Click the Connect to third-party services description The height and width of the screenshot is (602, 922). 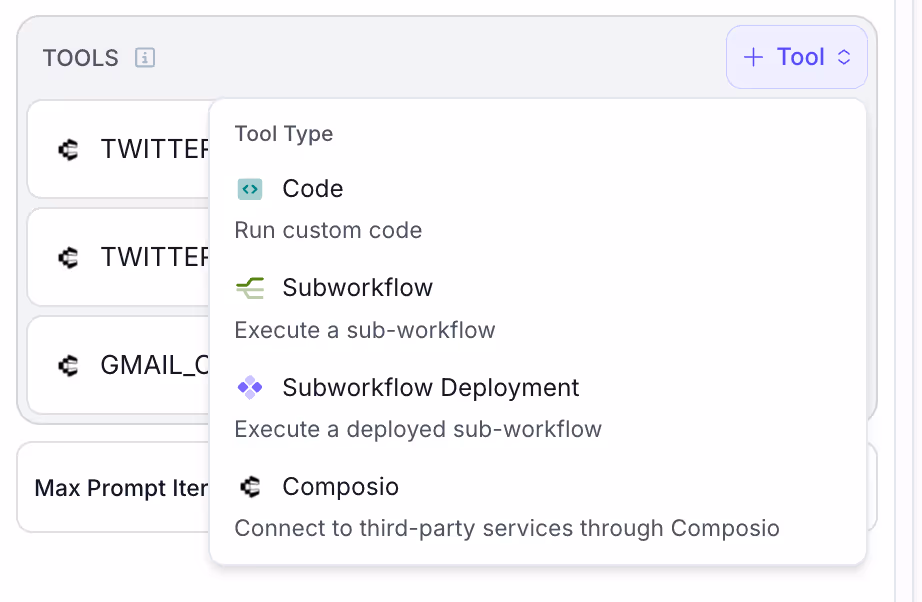tap(507, 528)
